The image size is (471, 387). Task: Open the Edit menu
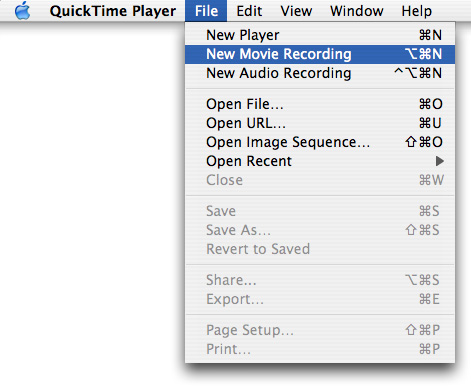249,11
